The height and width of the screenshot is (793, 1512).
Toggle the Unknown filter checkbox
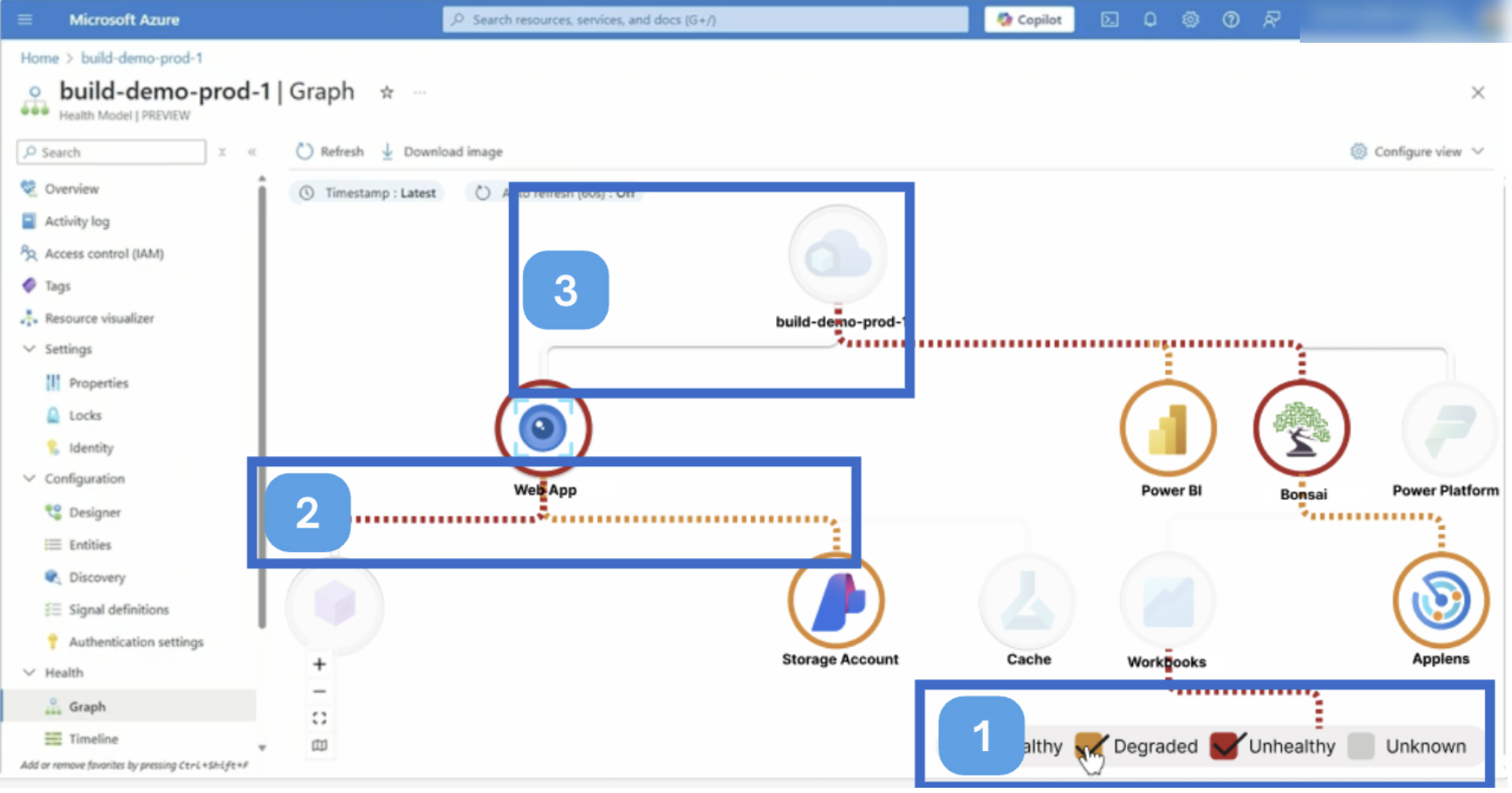(x=1361, y=746)
